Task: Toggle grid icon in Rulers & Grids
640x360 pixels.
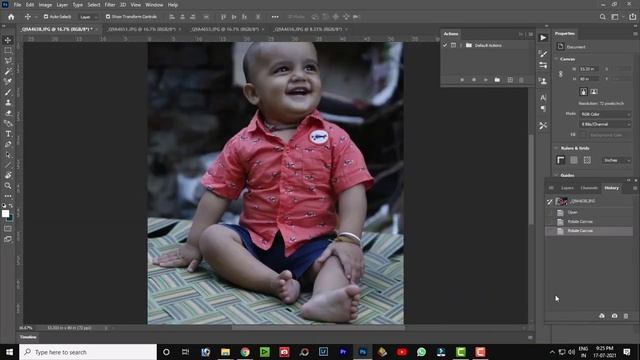Action: click(x=574, y=160)
